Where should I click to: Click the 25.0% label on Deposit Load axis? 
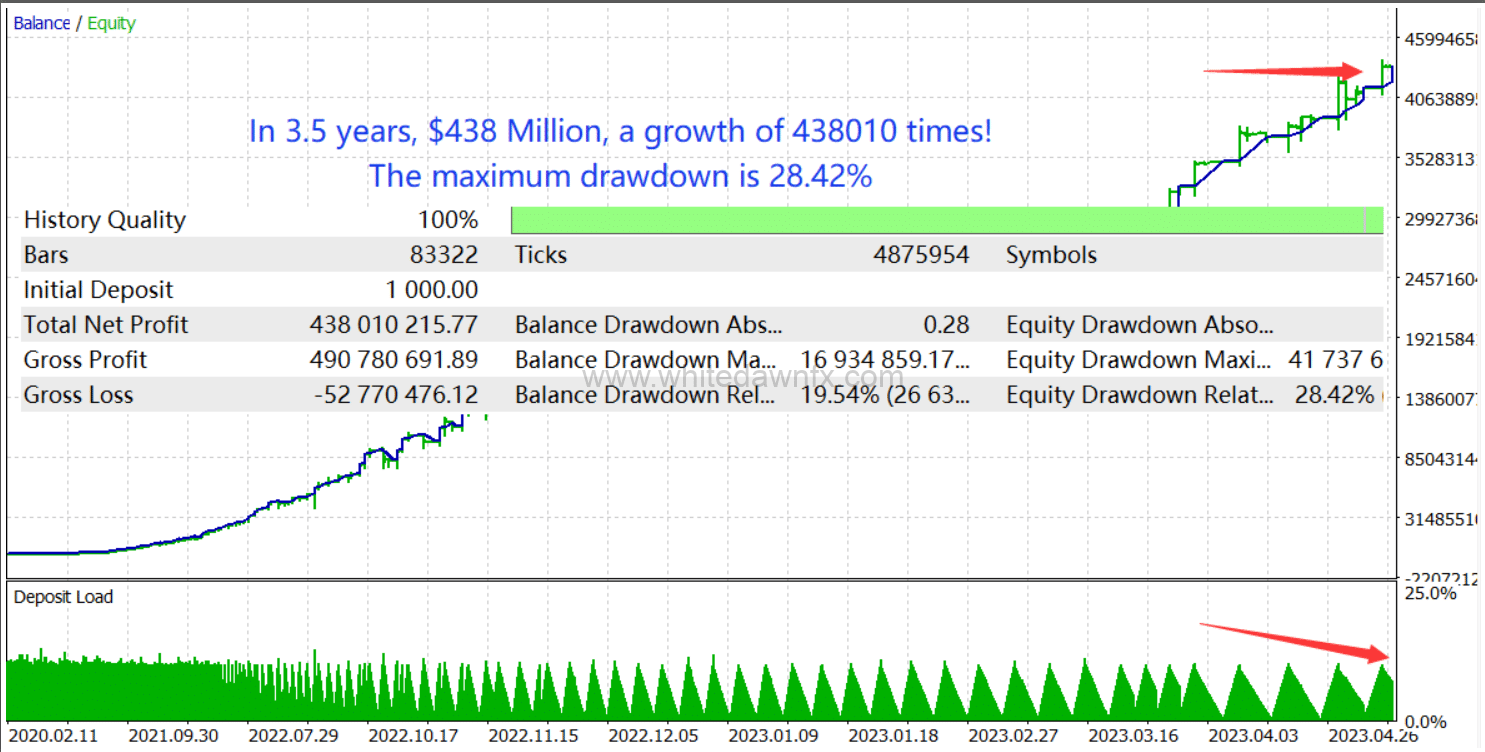point(1431,593)
